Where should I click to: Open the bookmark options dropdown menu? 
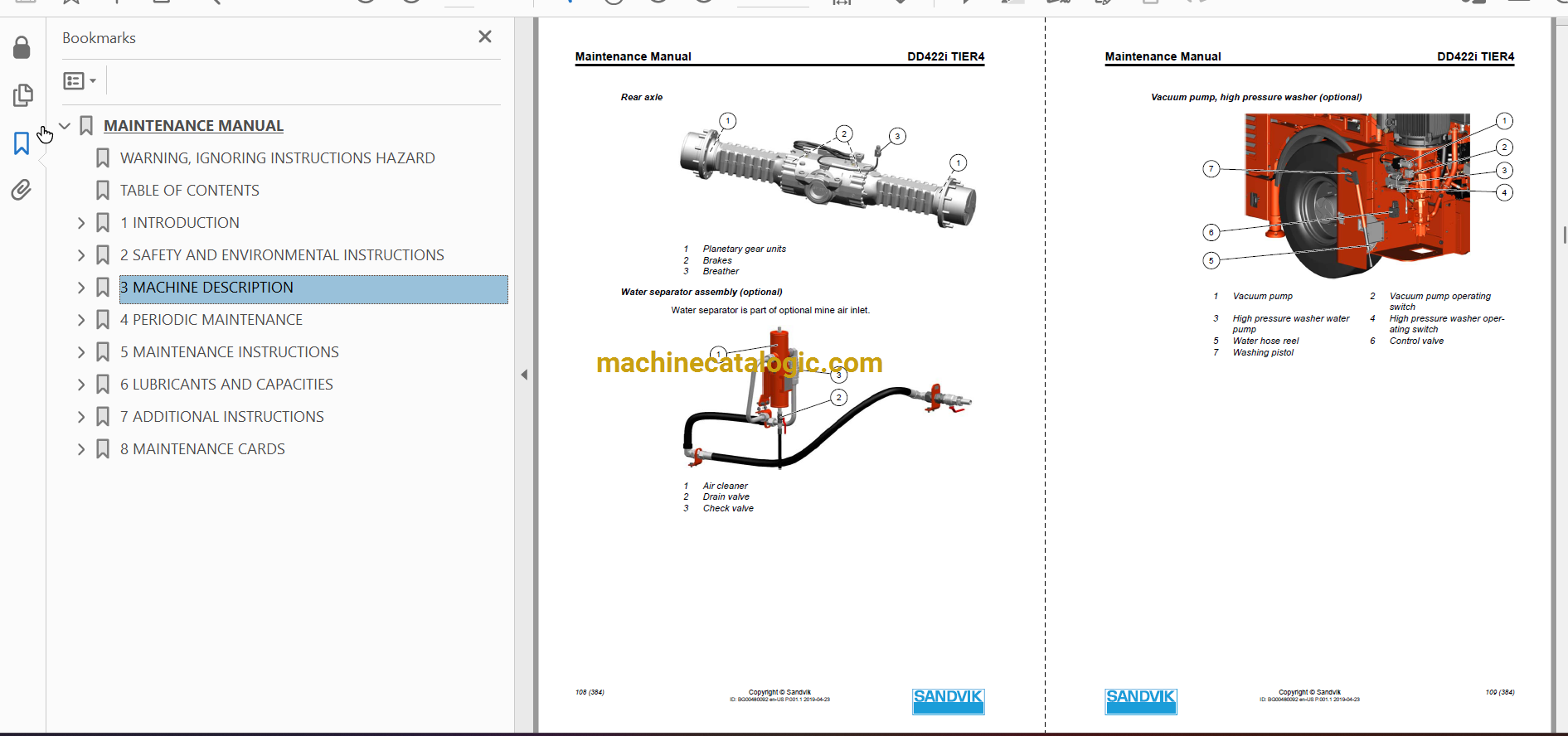80,80
